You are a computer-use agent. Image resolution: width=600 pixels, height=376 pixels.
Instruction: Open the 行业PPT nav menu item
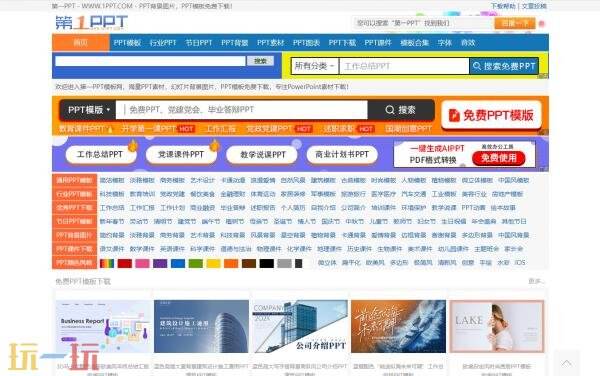click(x=163, y=43)
